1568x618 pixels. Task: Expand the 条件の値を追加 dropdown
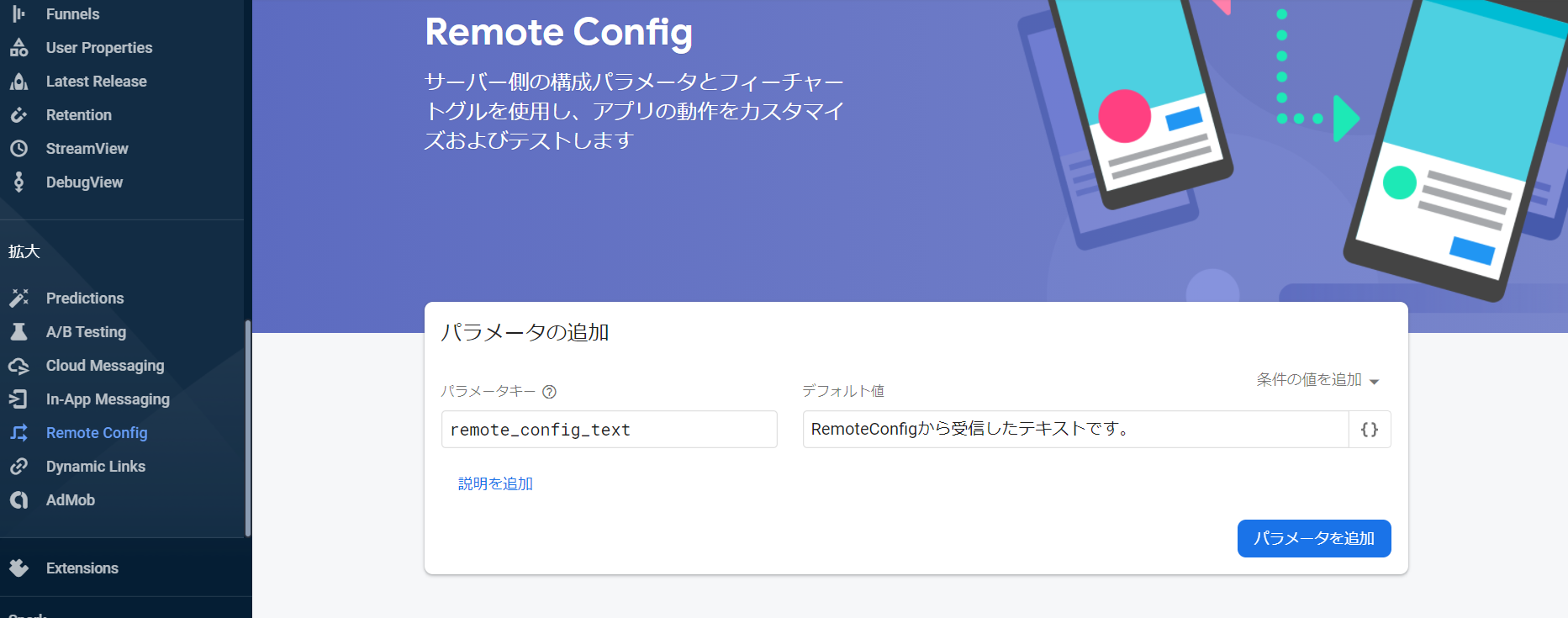click(x=1308, y=380)
